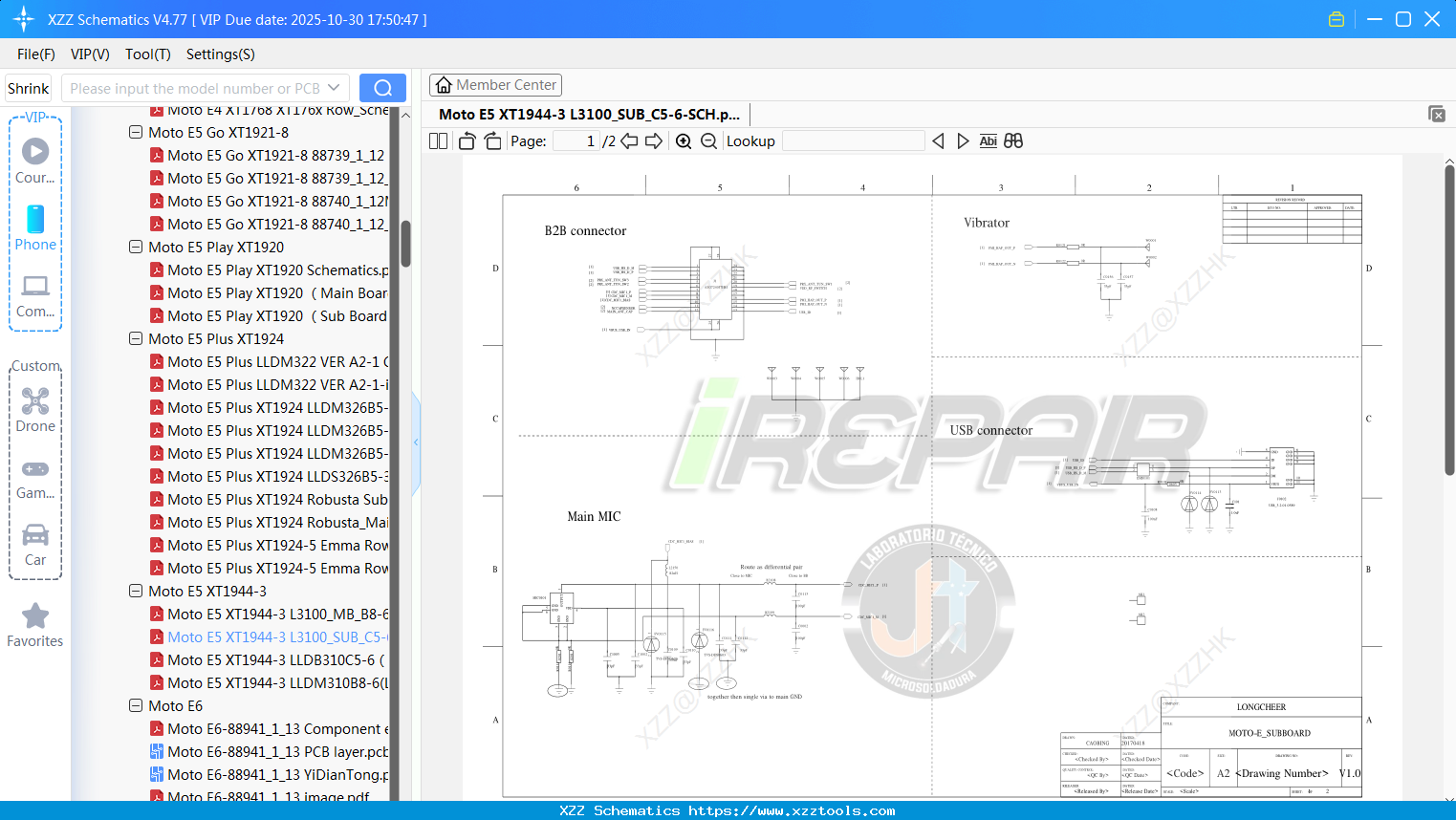Click the blue model search magnifier

(382, 87)
